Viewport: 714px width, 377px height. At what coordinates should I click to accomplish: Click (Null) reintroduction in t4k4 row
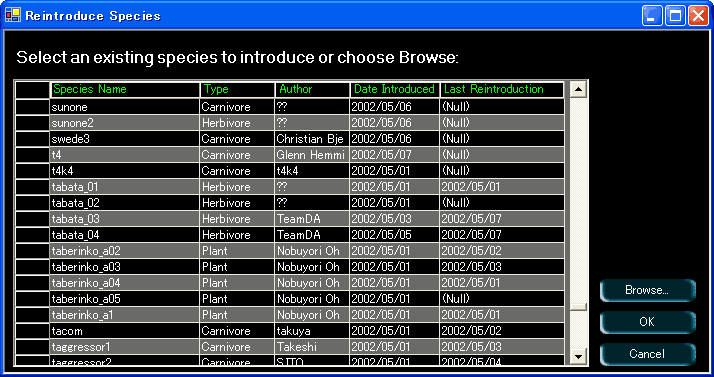pos(502,171)
